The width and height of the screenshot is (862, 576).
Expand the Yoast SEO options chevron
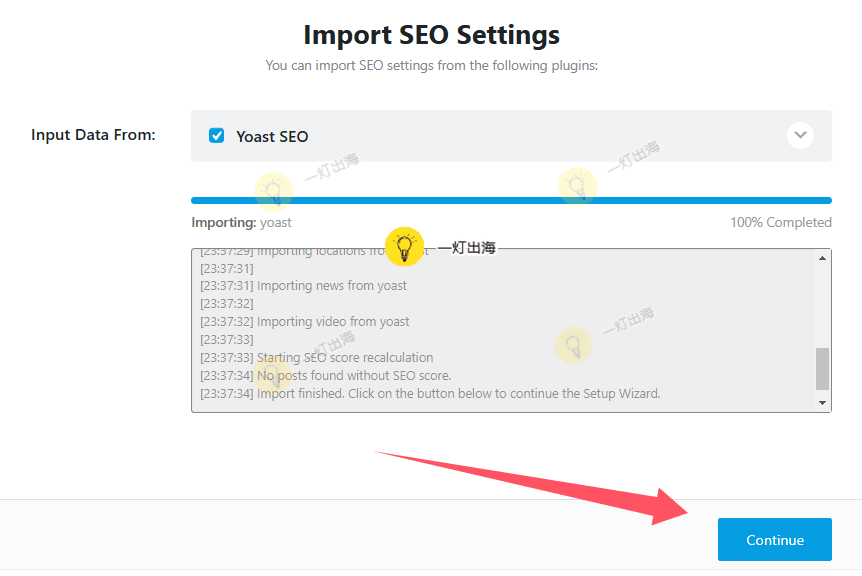(800, 135)
